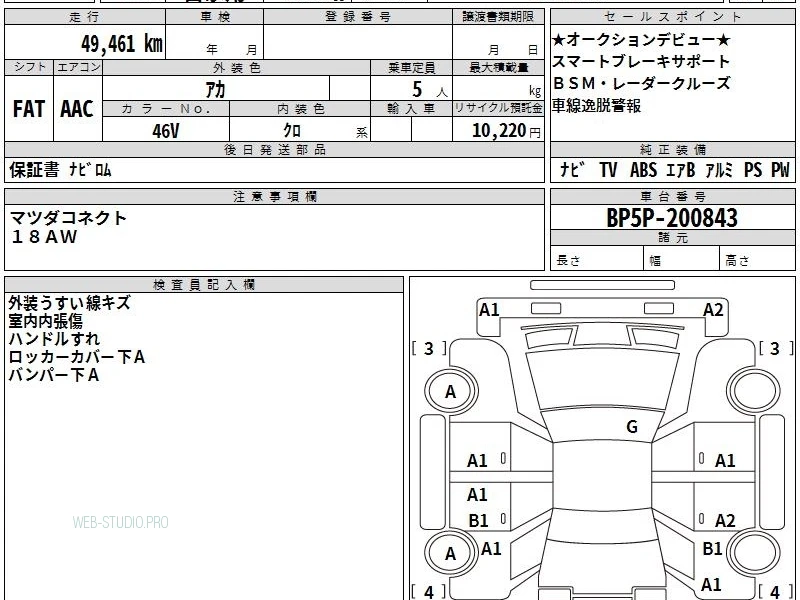Click the 18AW note

44,237
